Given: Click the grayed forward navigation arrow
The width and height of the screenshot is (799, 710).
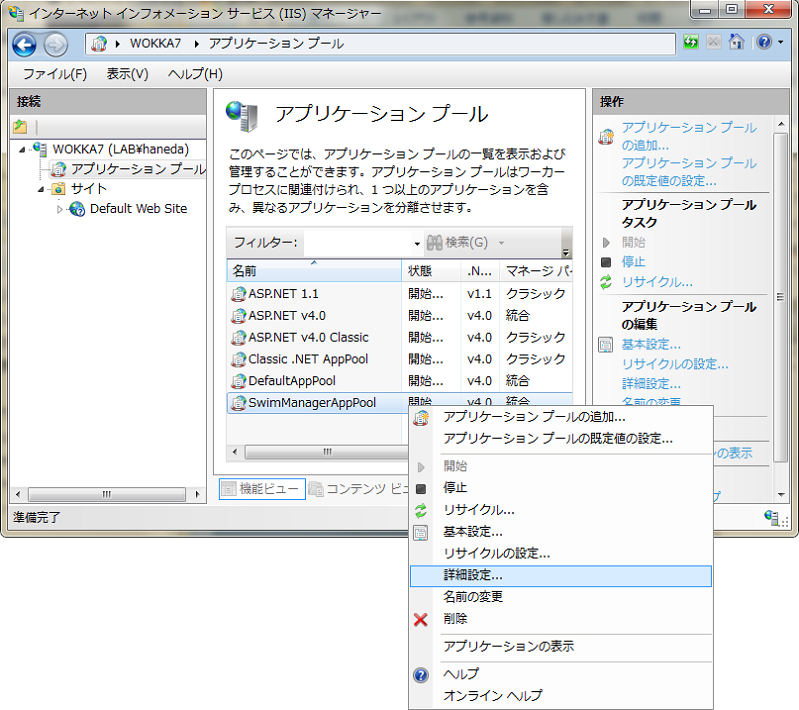Looking at the screenshot, I should pos(56,44).
